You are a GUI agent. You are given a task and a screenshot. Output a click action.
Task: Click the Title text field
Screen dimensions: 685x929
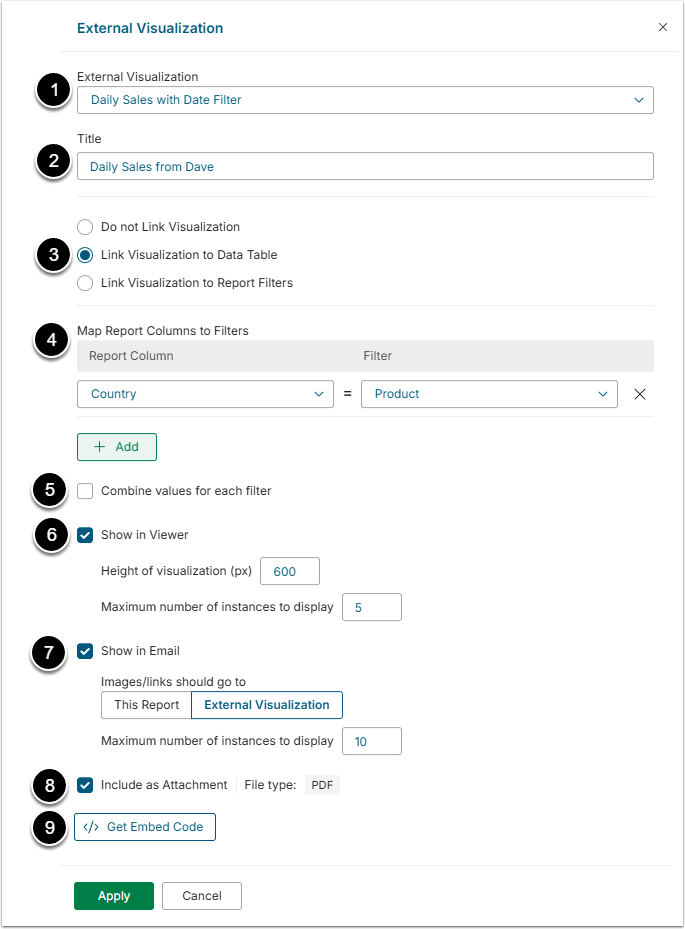(365, 166)
